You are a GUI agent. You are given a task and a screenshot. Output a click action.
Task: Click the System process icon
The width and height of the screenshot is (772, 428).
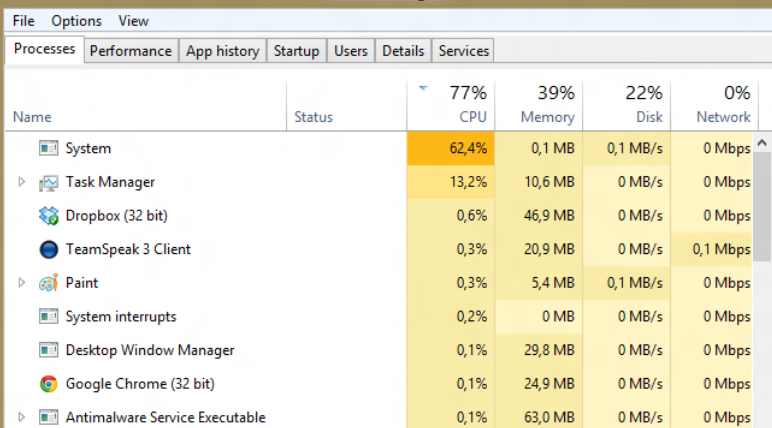click(48, 148)
